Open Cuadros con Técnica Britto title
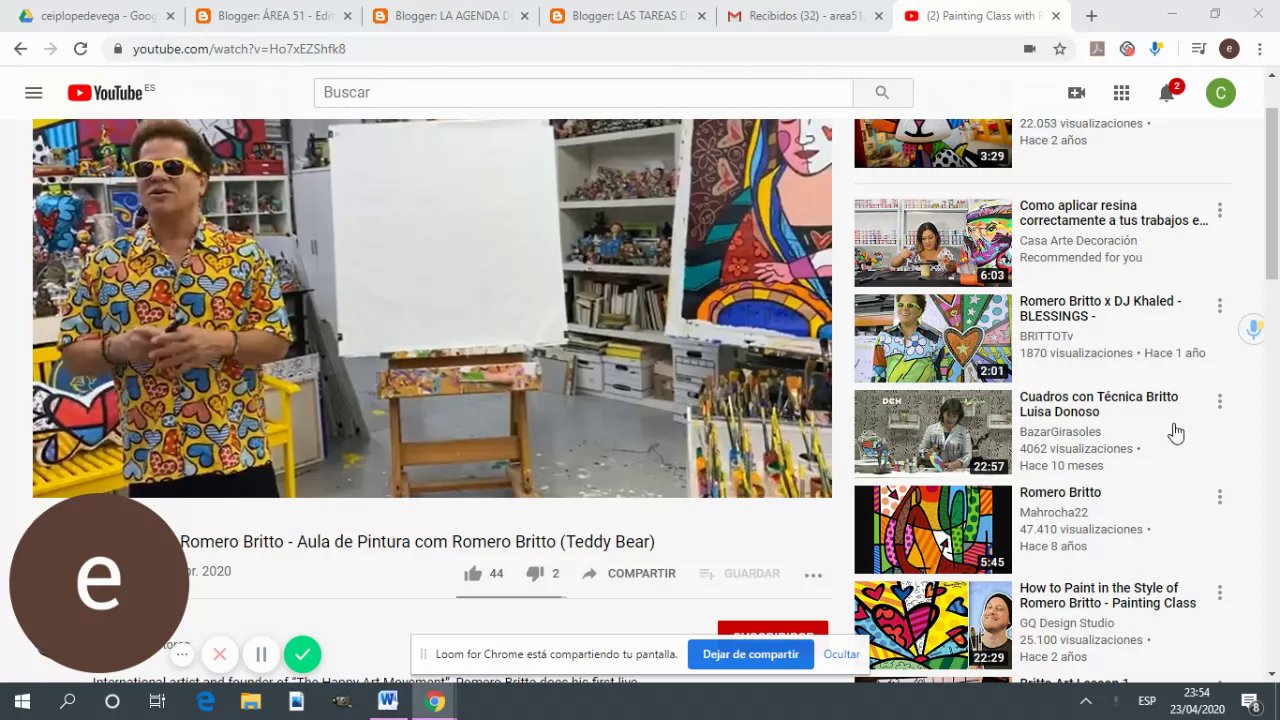This screenshot has width=1280, height=720. pyautogui.click(x=1099, y=404)
